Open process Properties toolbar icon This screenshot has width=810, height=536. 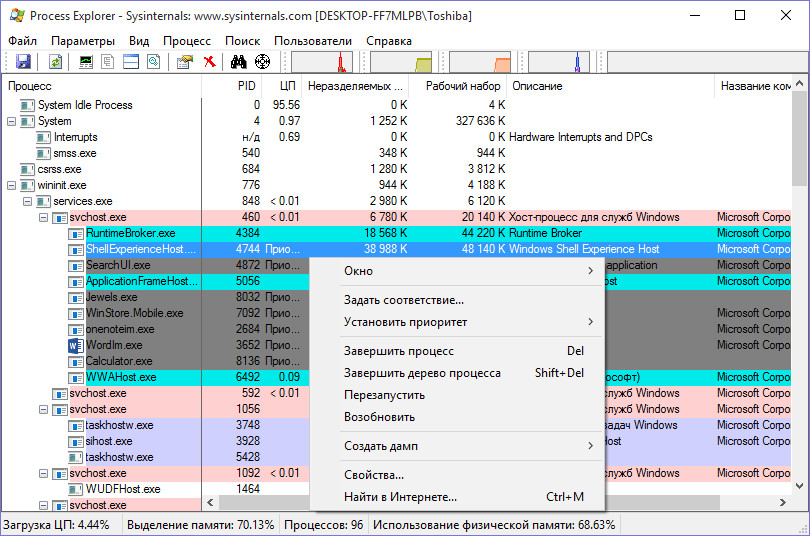tap(184, 62)
